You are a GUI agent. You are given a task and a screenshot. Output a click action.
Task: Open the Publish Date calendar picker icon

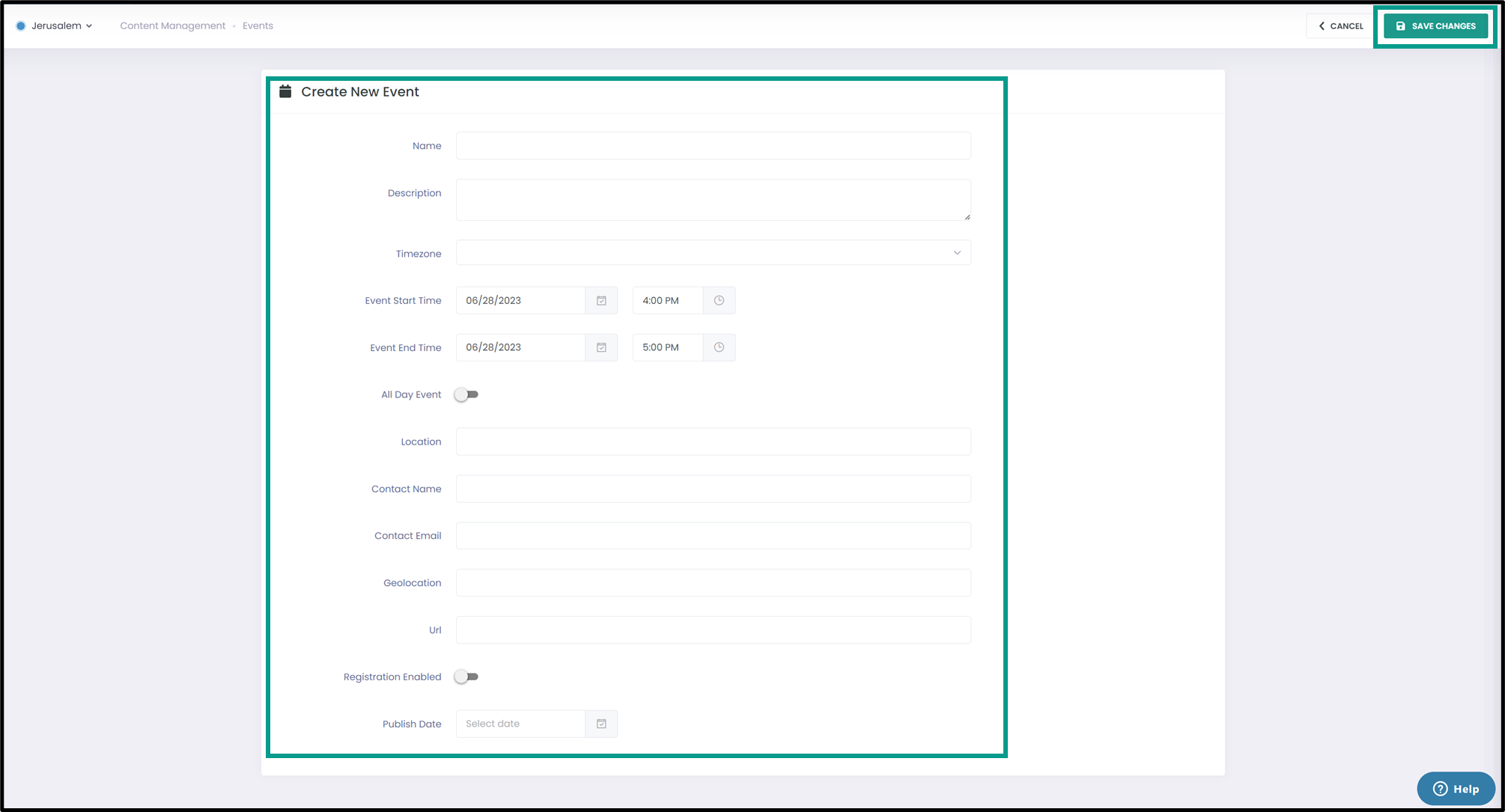[601, 724]
